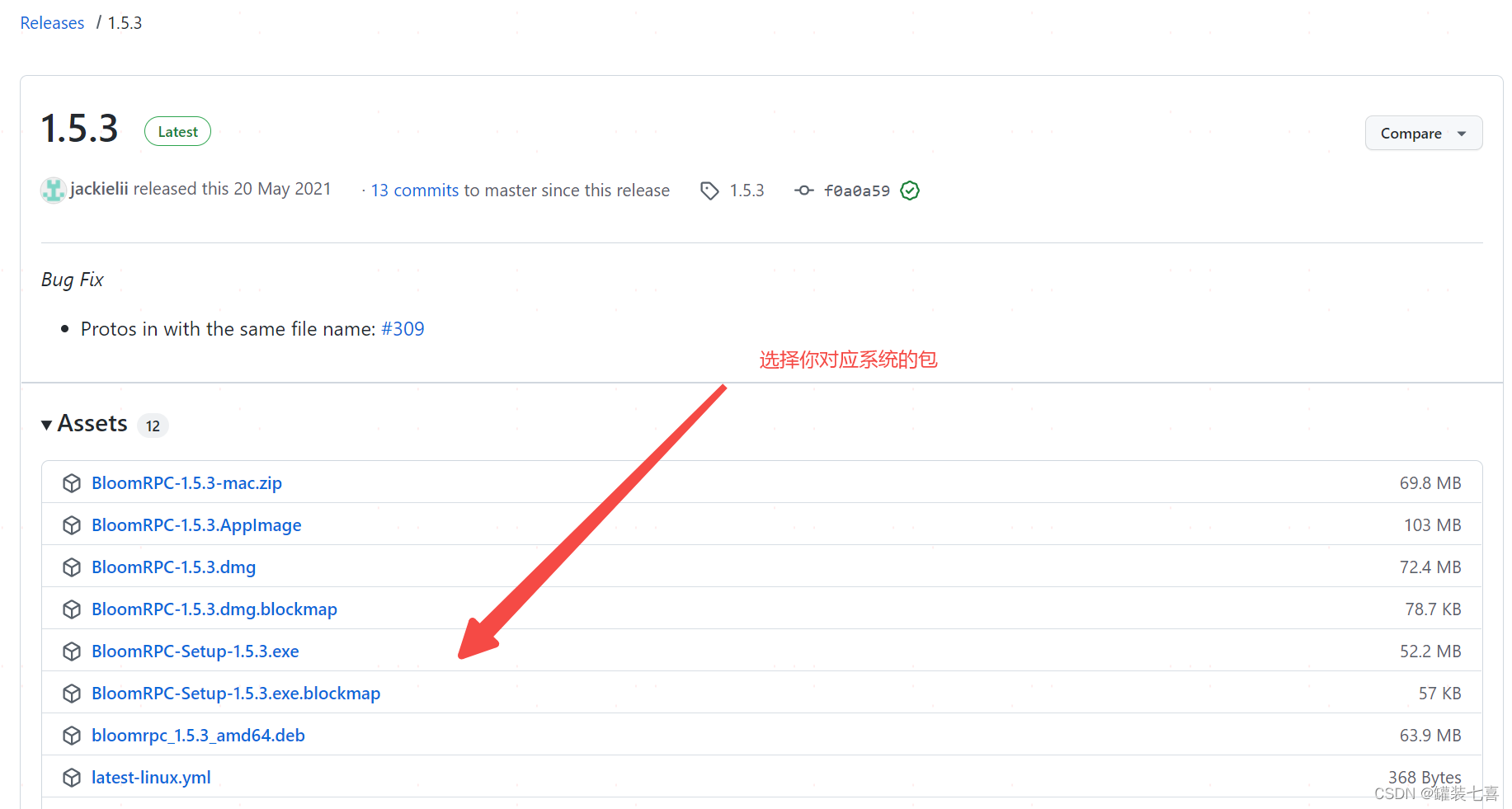Open the Releases breadcrumb link
Screen dimensions: 1512x809
point(52,23)
